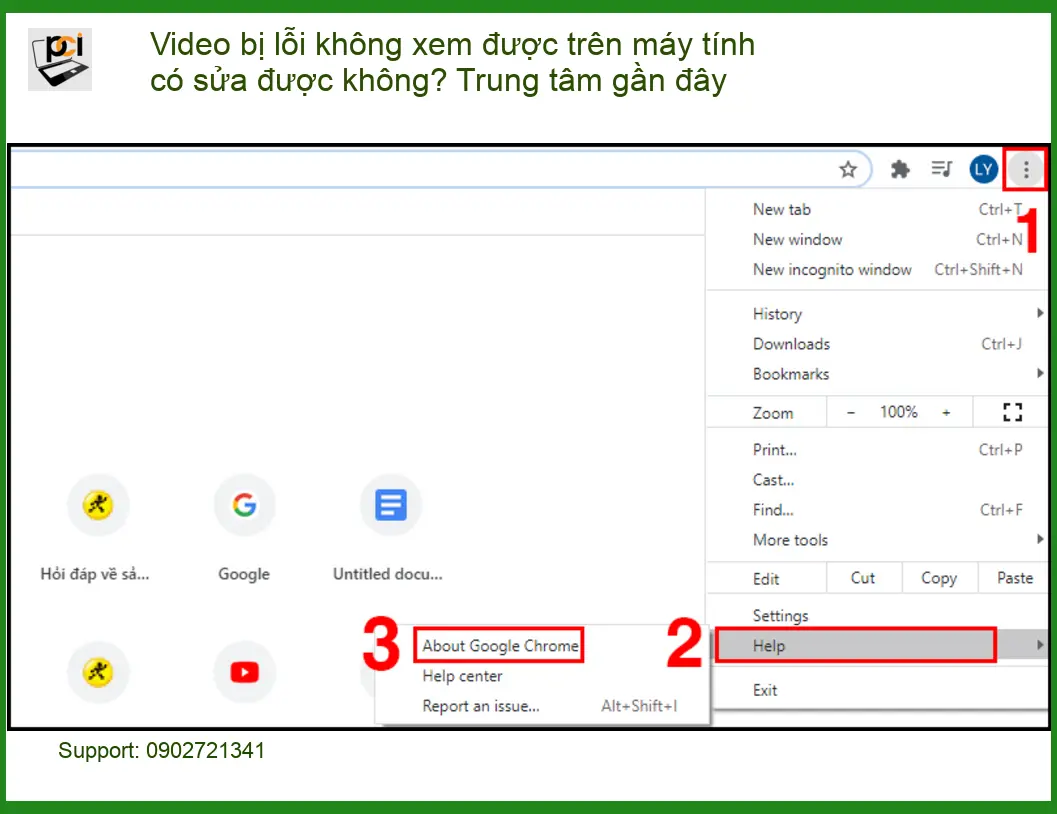This screenshot has width=1057, height=814.
Task: Select New tab from the menu
Action: (x=876, y=210)
